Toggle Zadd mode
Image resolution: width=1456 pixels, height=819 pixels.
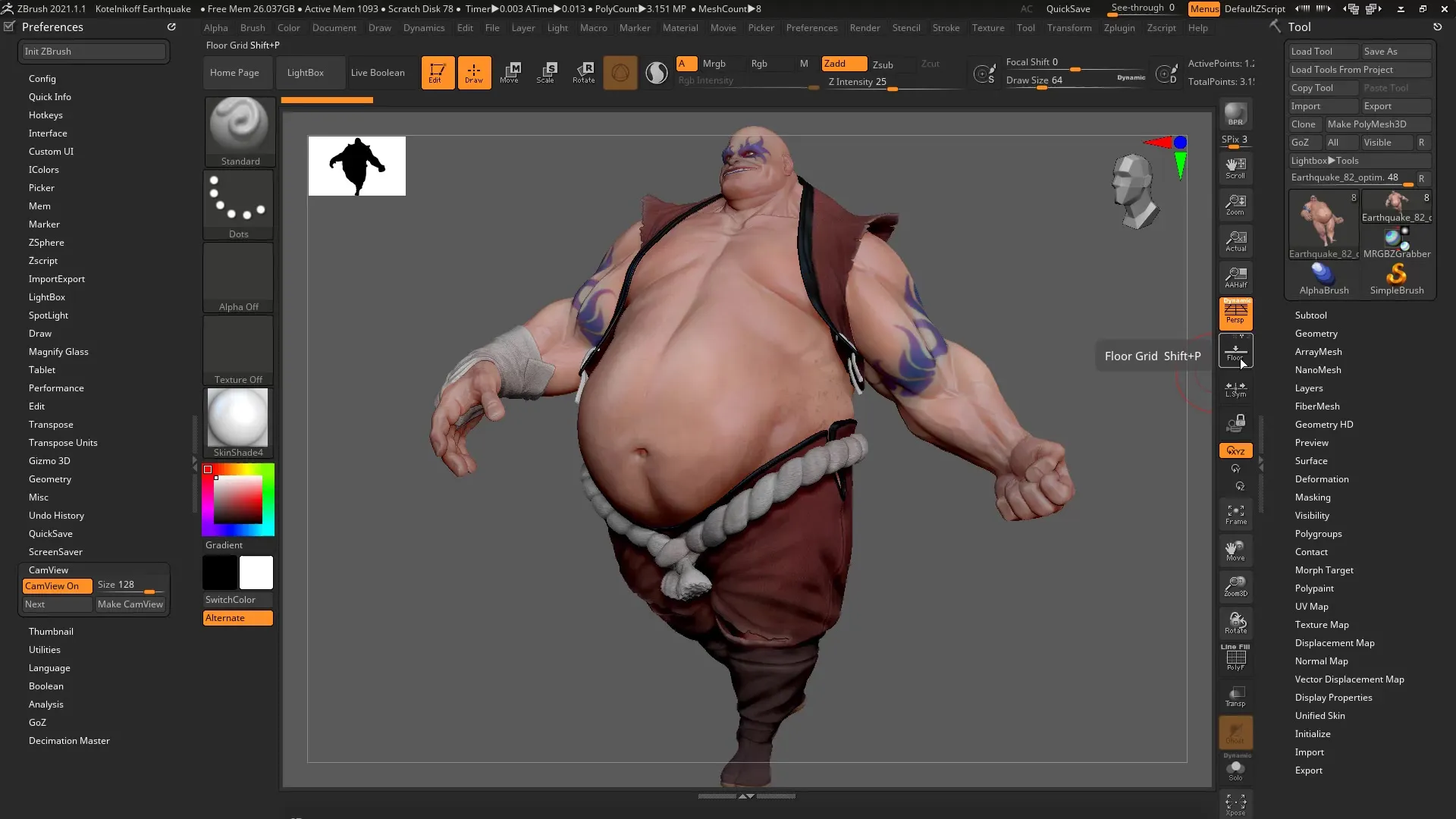[844, 64]
